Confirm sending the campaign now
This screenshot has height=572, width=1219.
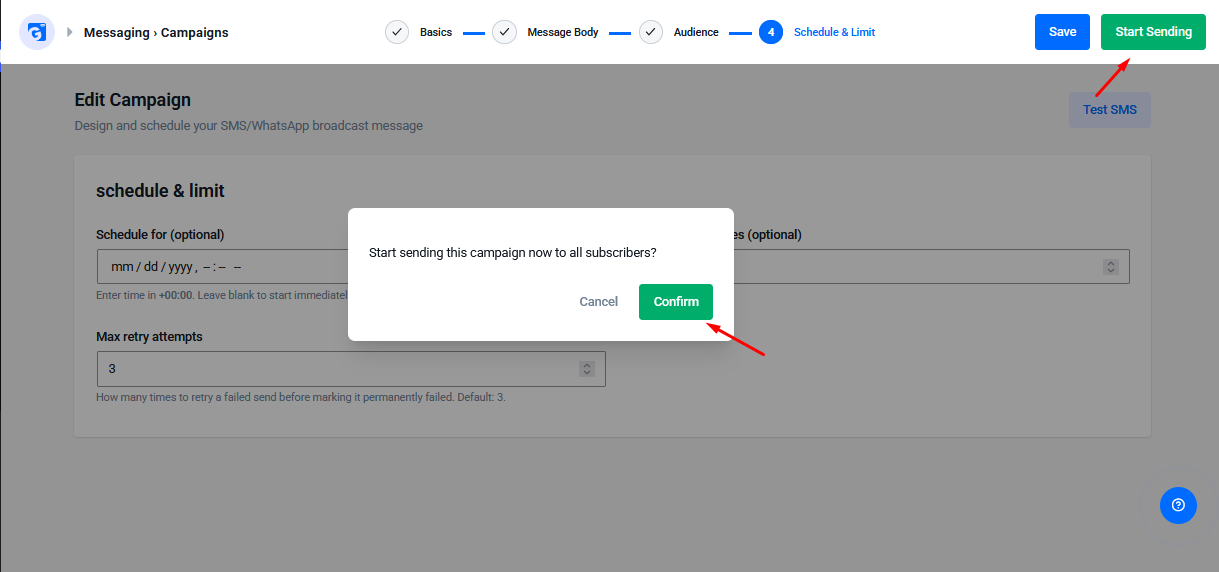tap(676, 302)
